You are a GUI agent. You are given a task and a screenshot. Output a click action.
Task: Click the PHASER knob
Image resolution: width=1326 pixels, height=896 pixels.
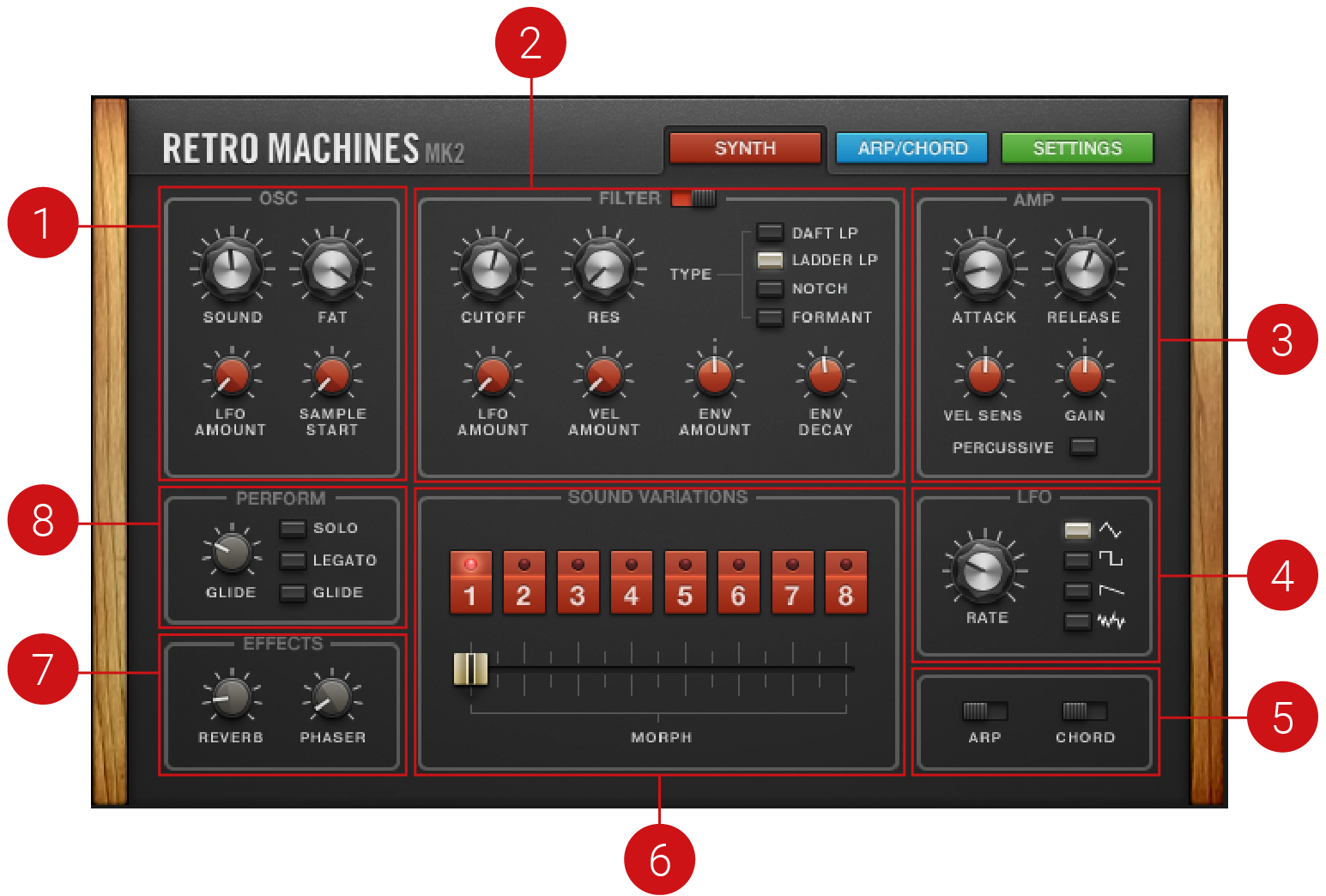(x=332, y=697)
